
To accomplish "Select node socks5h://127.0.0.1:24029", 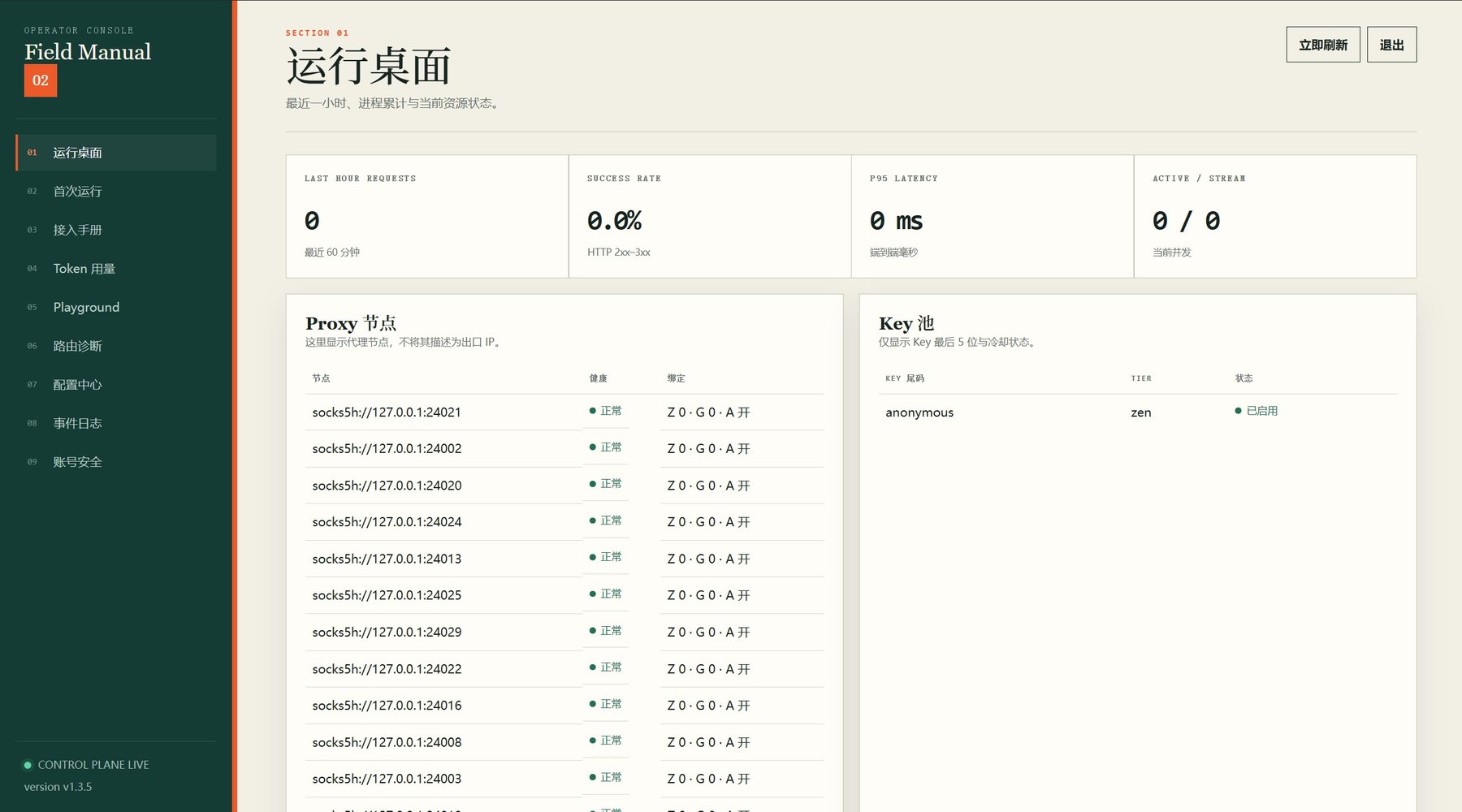I will tap(387, 632).
